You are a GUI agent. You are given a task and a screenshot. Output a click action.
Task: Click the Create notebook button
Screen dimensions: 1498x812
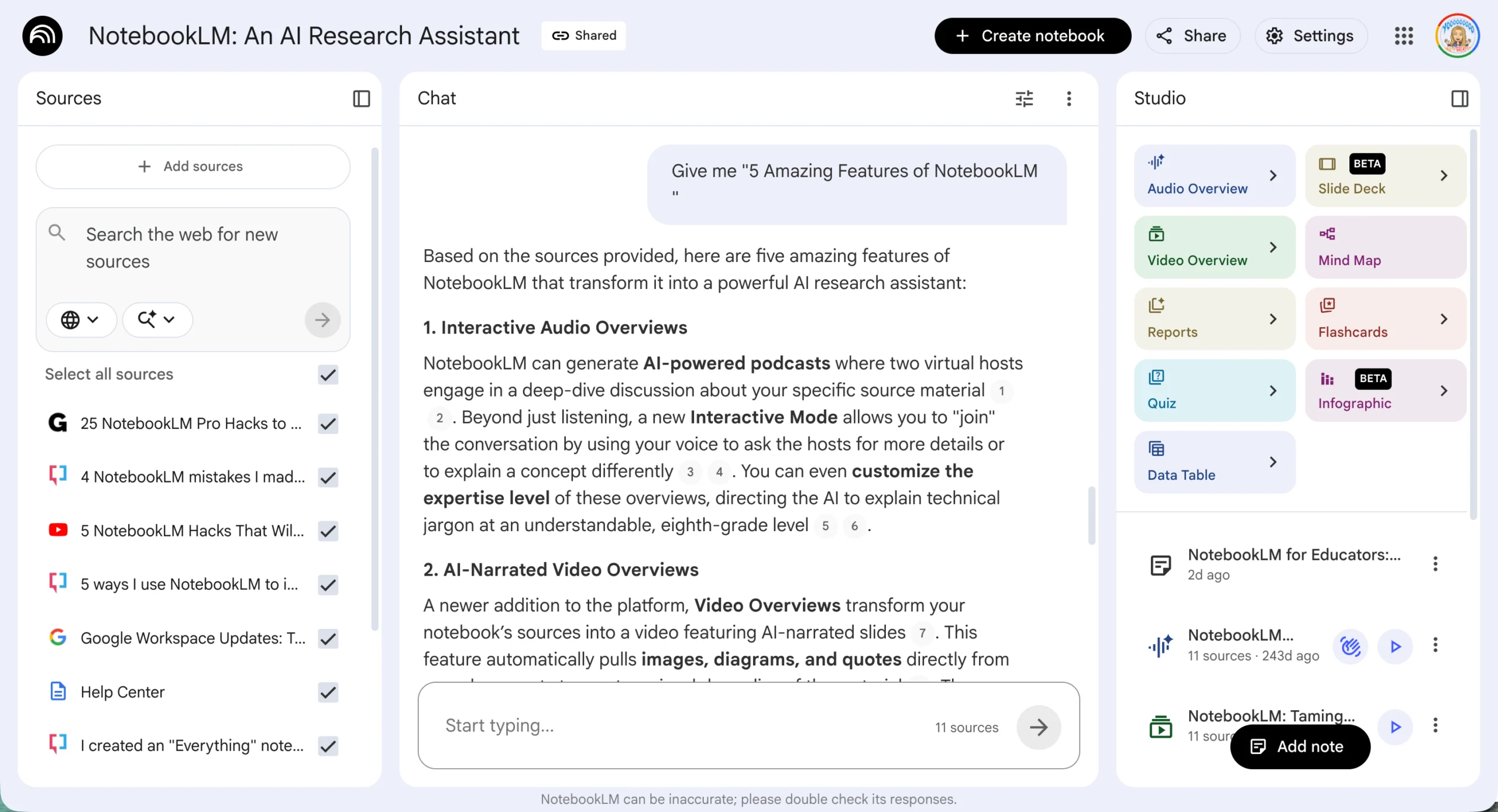coord(1032,36)
